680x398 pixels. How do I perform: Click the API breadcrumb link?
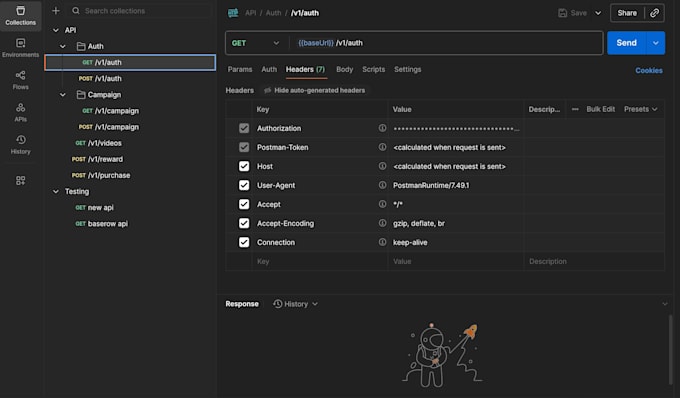click(x=251, y=13)
